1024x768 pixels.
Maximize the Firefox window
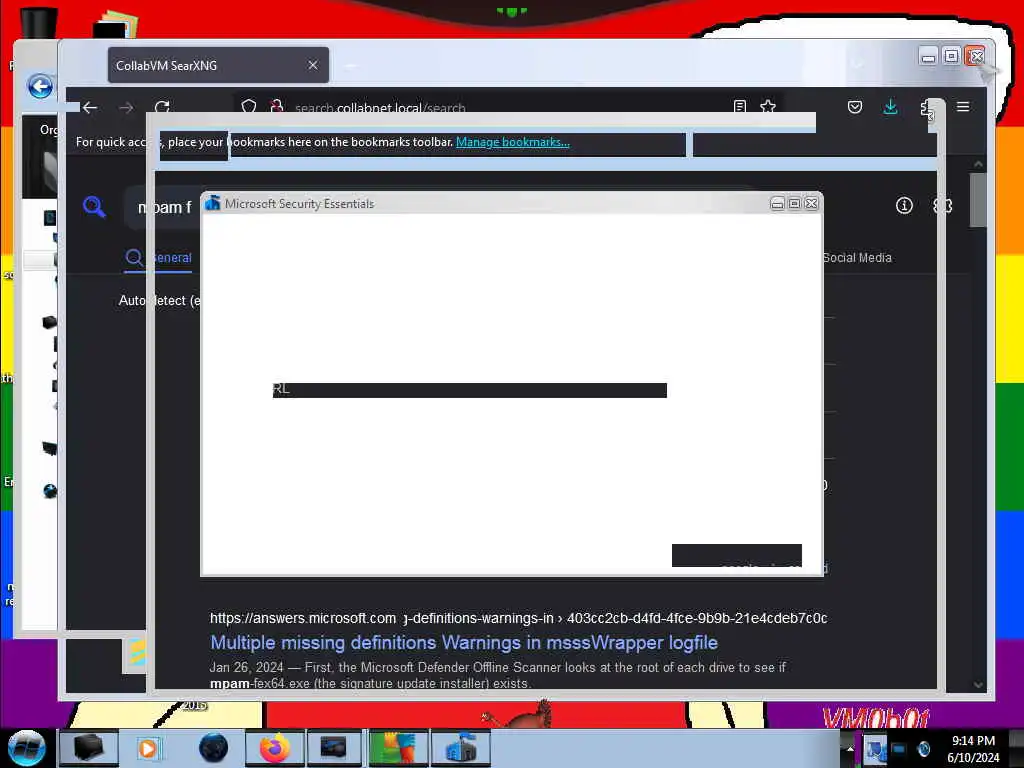[x=952, y=57]
